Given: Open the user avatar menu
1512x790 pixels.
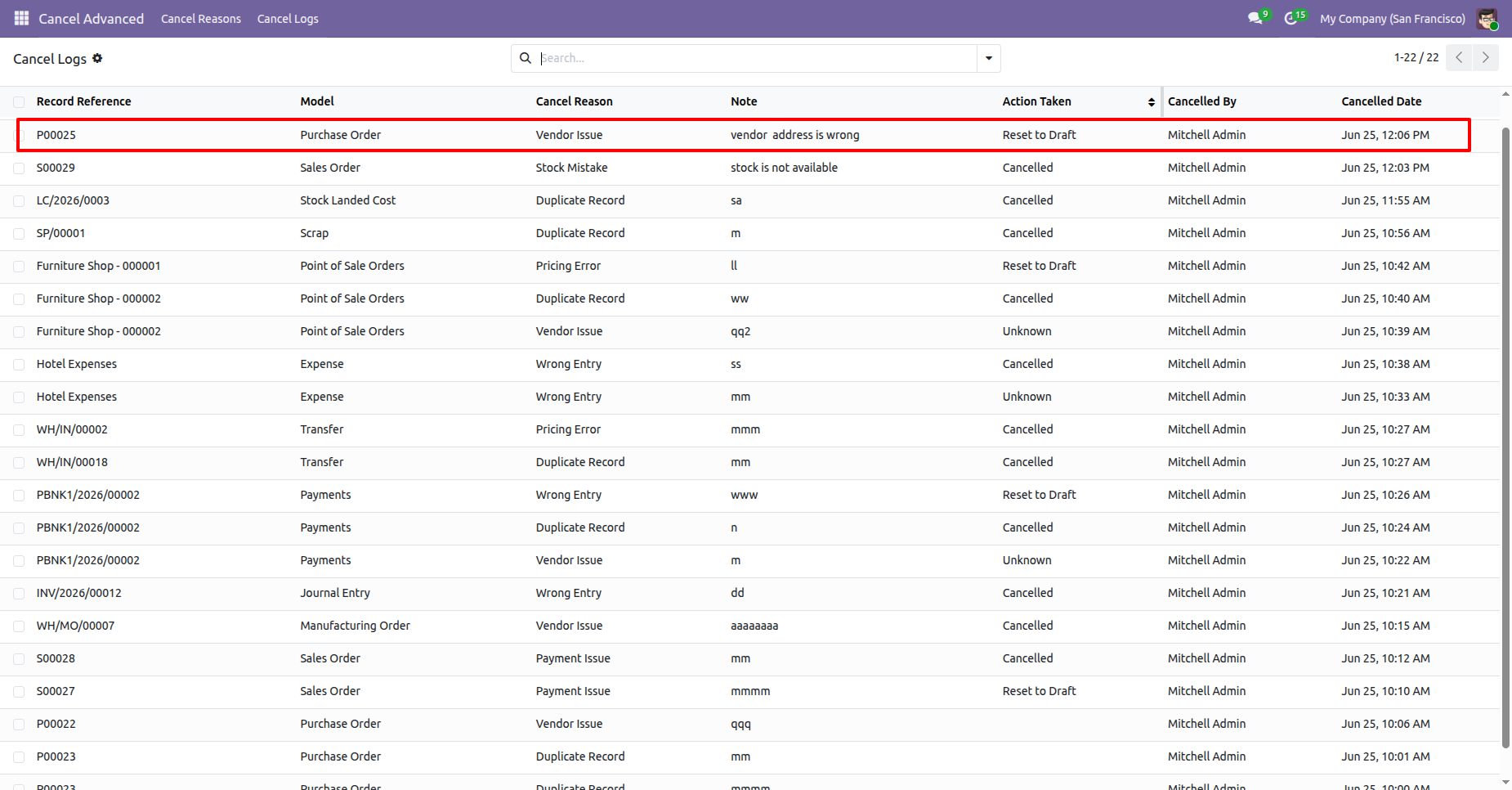Looking at the screenshot, I should point(1487,18).
